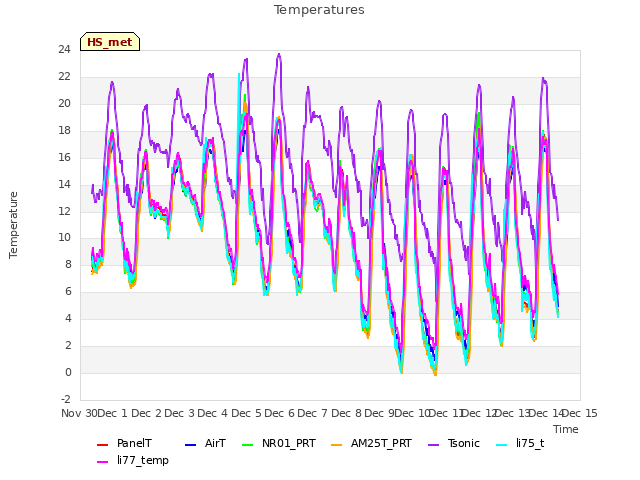The width and height of the screenshot is (640, 480).
Task: Click the -2 y-axis tick label
Action: coord(66,399)
